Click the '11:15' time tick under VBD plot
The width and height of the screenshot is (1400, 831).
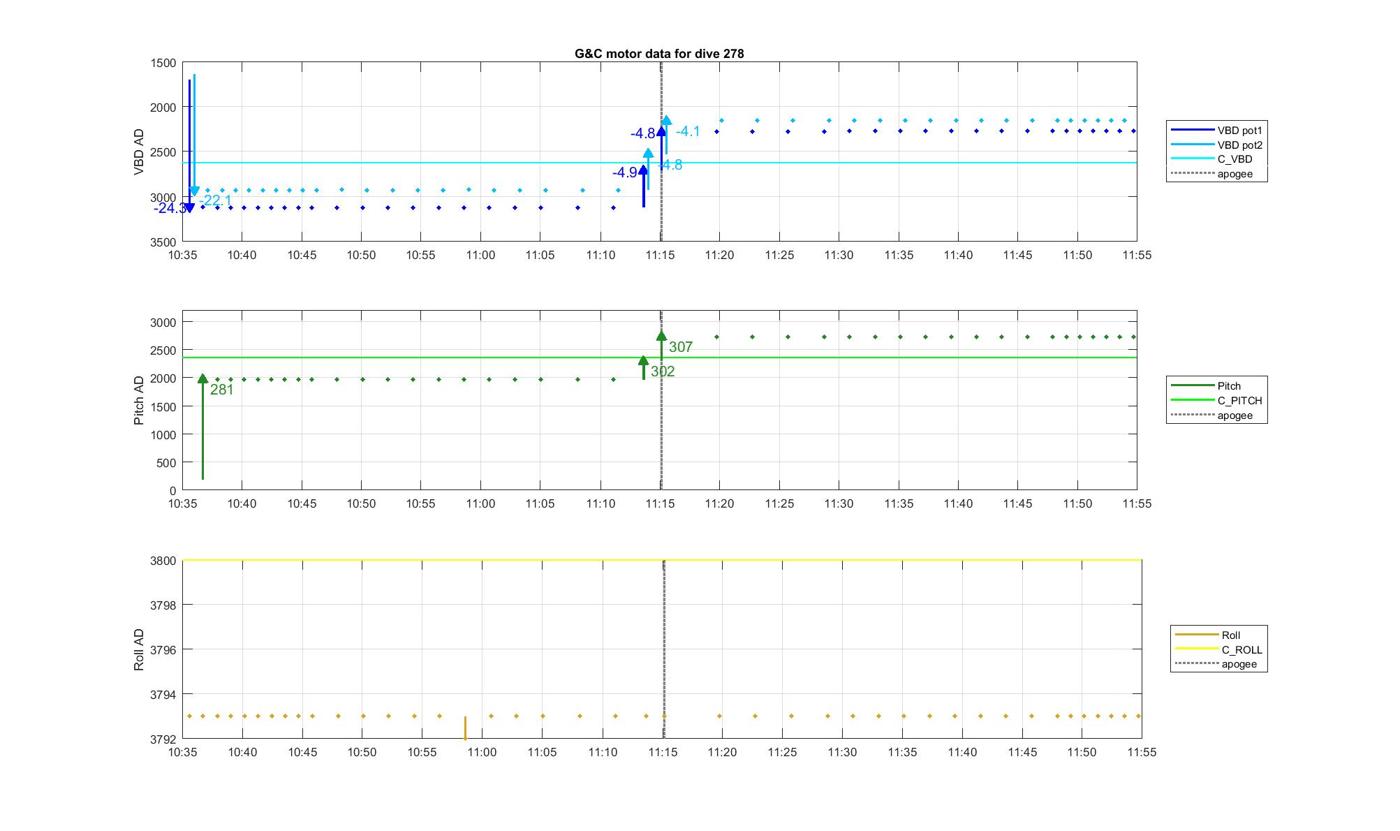(x=660, y=255)
